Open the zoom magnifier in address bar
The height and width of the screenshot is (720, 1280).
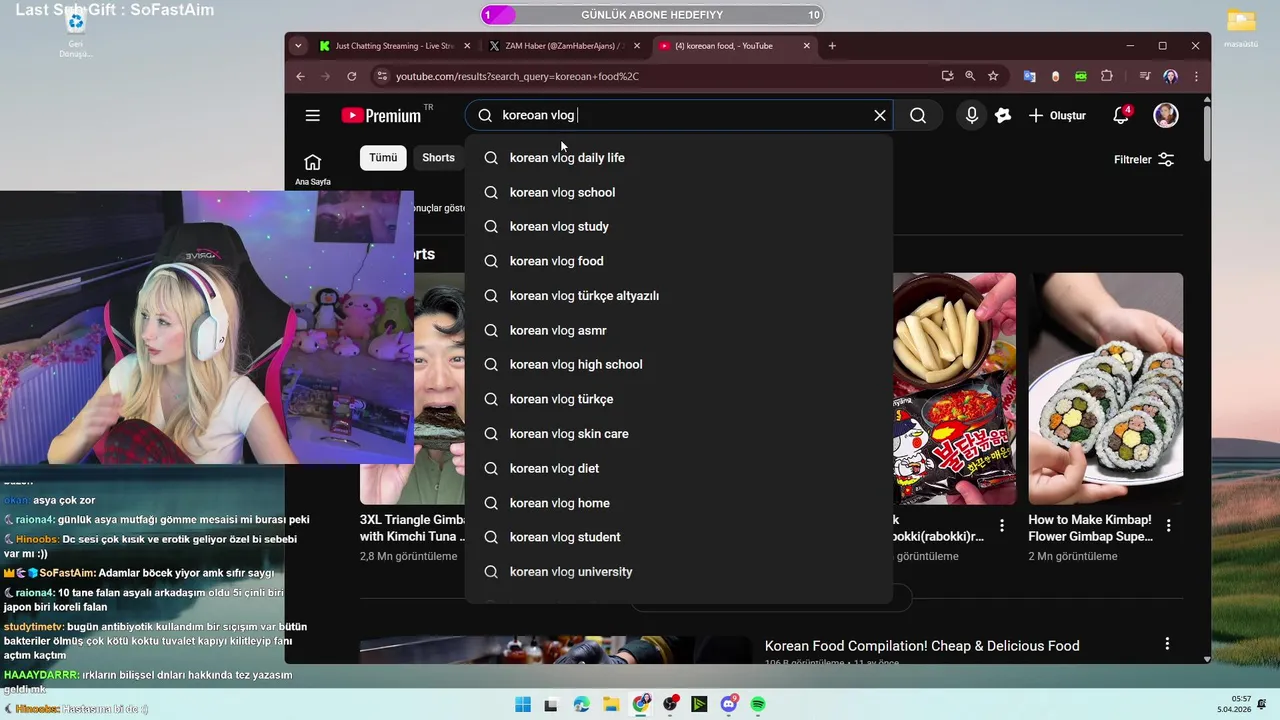click(x=970, y=76)
